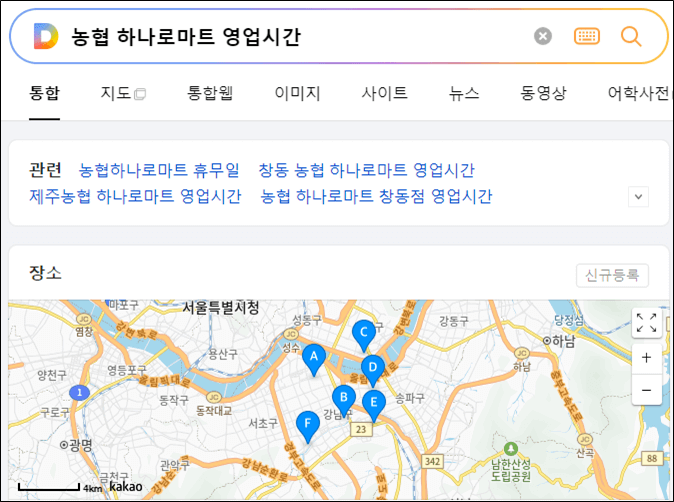This screenshot has width=674, height=502.
Task: Zoom in the map with plus
Action: pos(646,358)
